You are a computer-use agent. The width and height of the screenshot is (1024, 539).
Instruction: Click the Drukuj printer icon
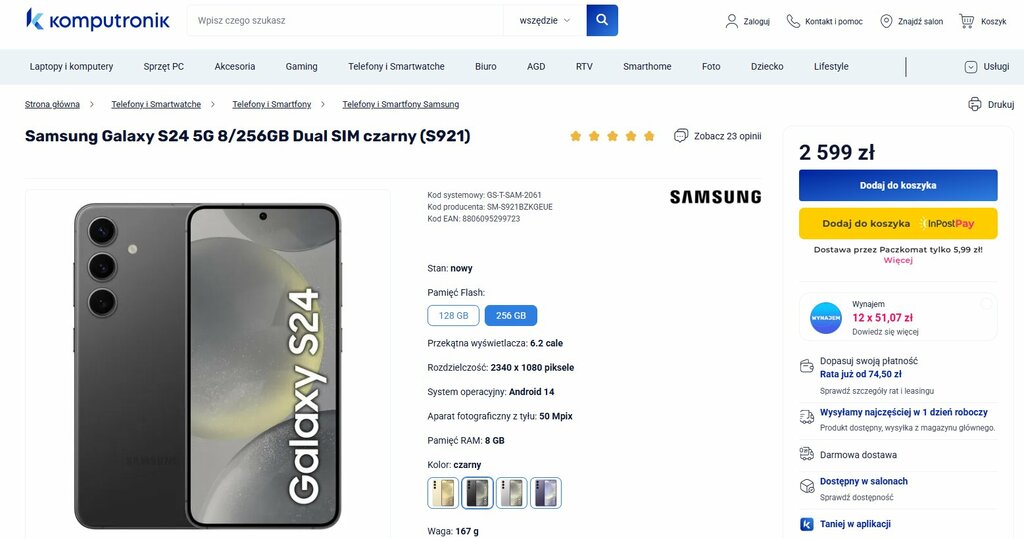click(x=974, y=104)
